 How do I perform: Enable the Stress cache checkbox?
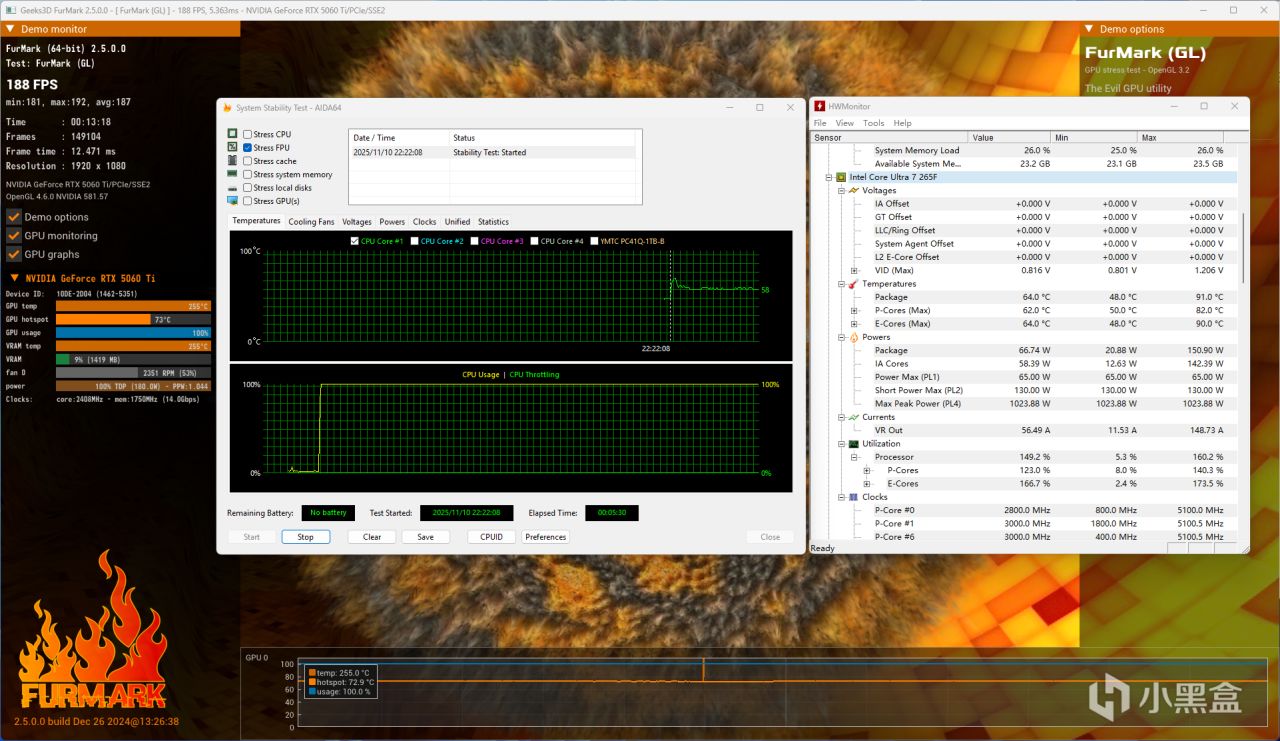247,161
